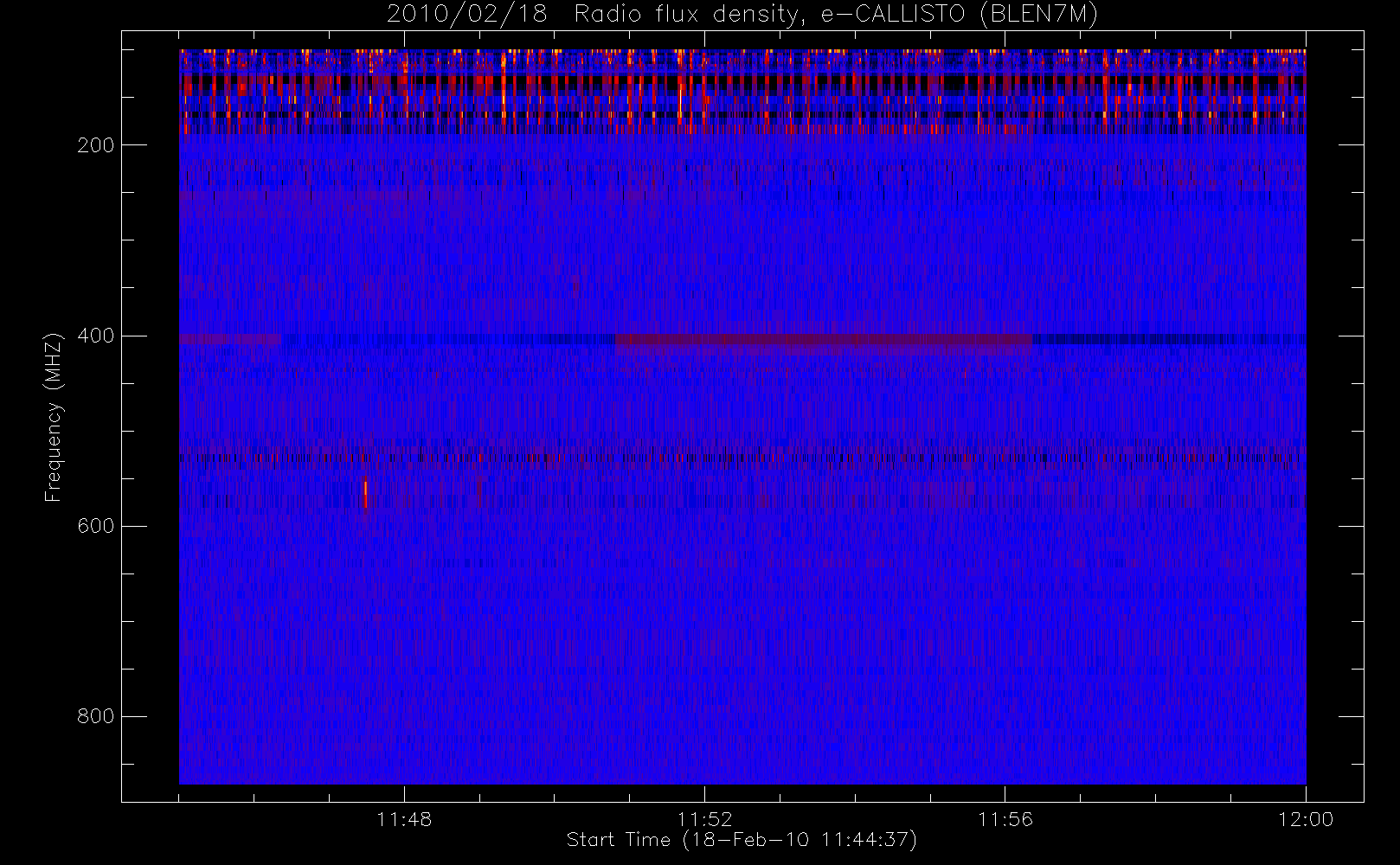Click the 12:00 time tick label
Screen dimensions: 1400x865
click(1306, 819)
